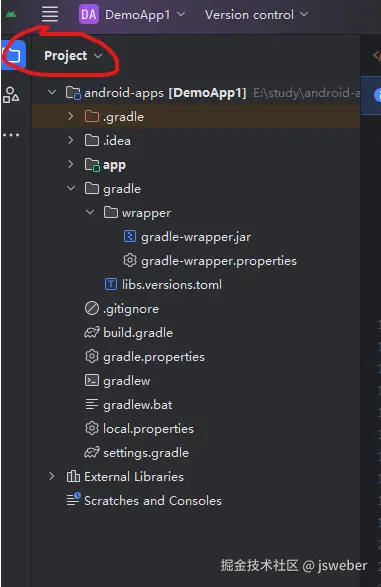Click the DA project badge icon
This screenshot has height=587, width=381.
click(x=89, y=15)
